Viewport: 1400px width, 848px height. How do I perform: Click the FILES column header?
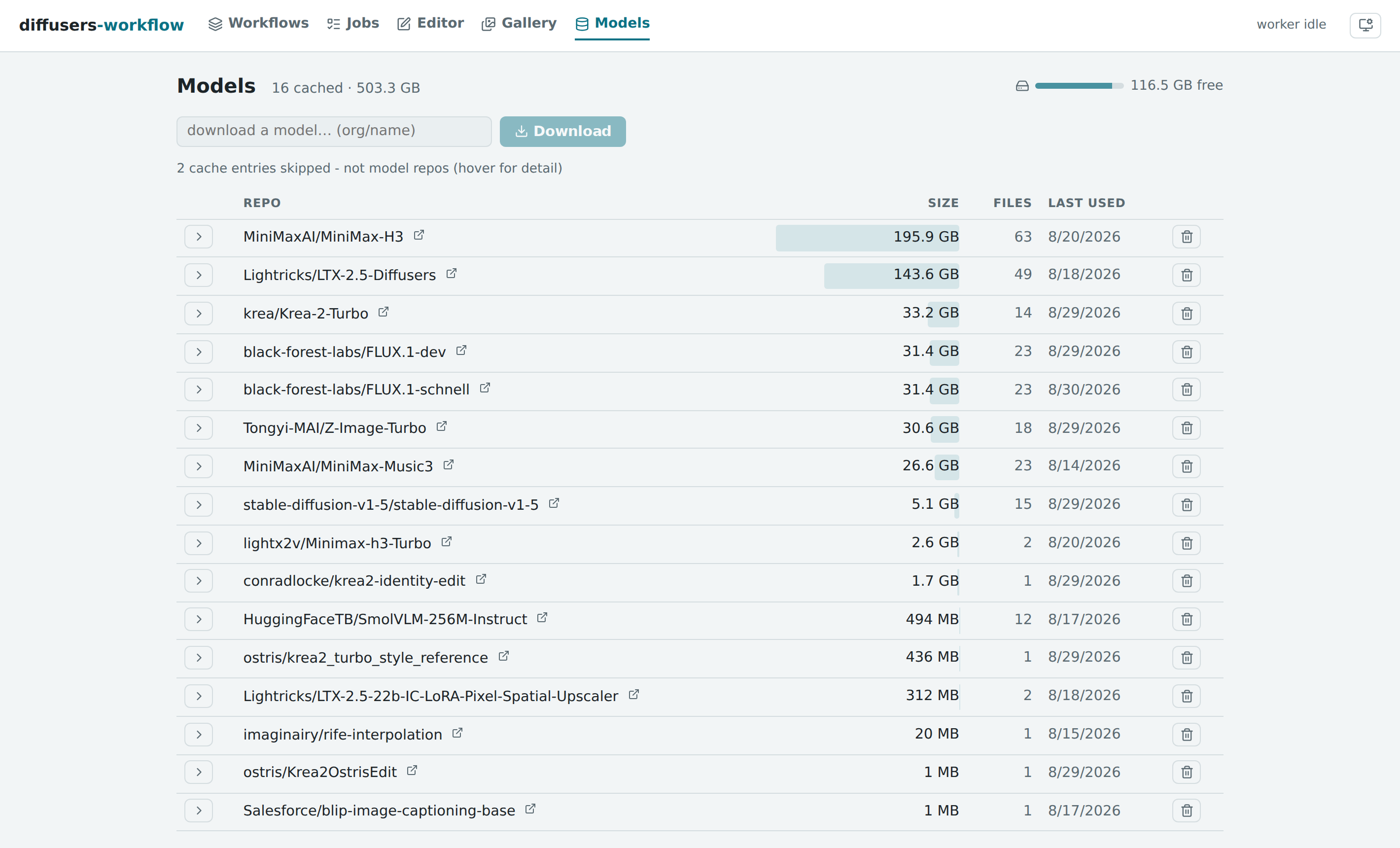coord(1012,203)
